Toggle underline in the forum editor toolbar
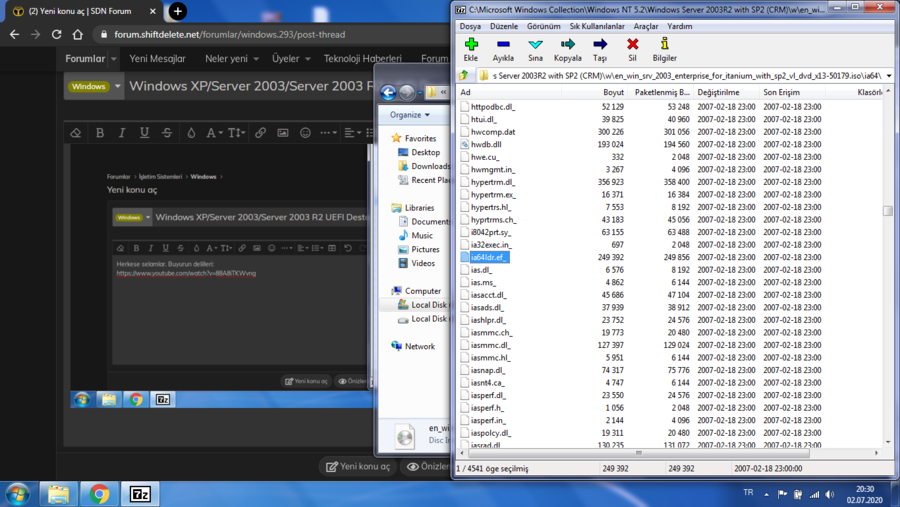Screen dimensions: 900x507 click(144, 133)
